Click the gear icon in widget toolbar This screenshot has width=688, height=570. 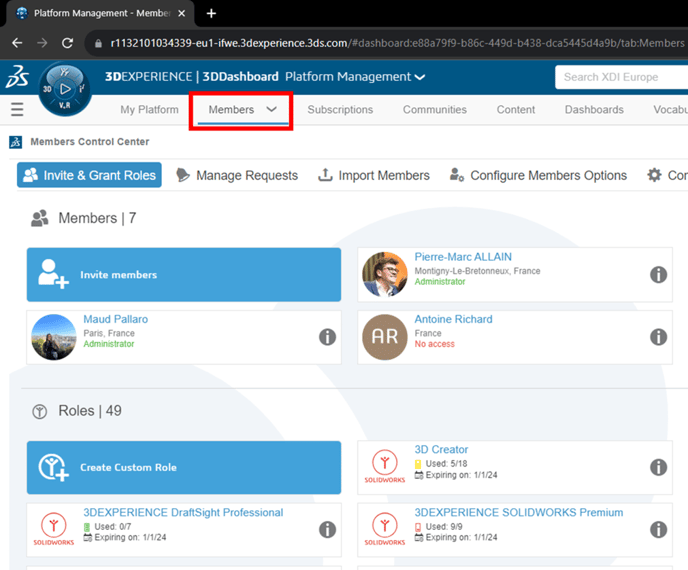(x=654, y=175)
